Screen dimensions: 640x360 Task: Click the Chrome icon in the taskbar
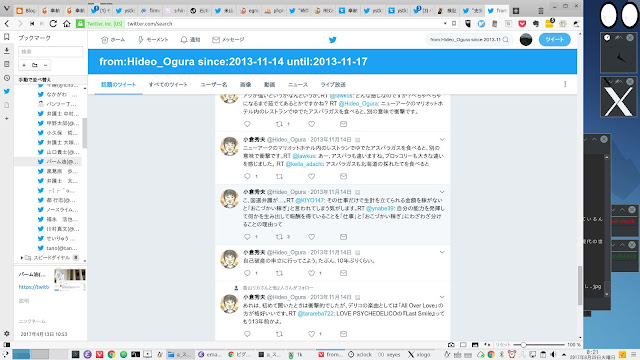[111, 354]
